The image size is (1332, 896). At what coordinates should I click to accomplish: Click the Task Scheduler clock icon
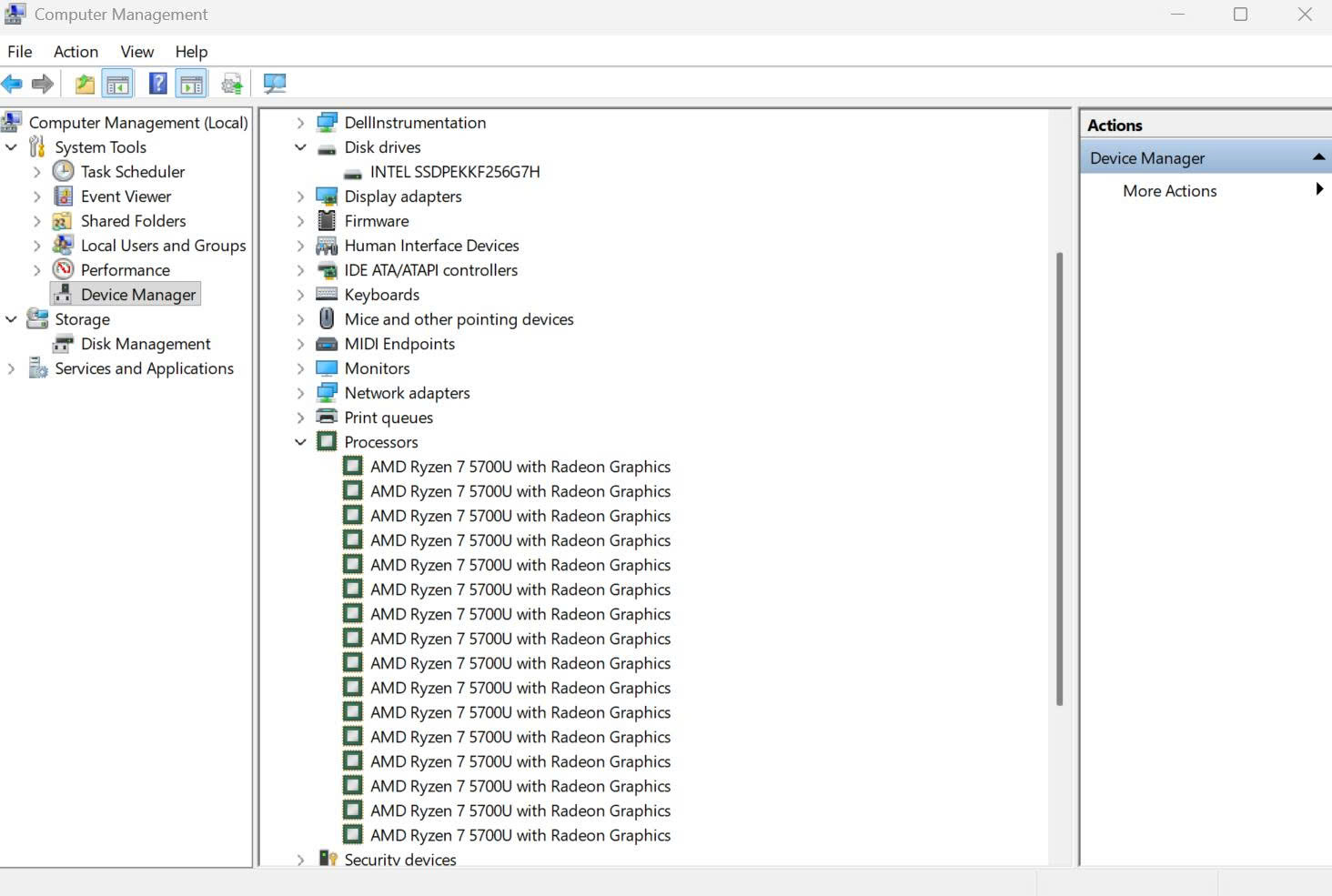64,171
